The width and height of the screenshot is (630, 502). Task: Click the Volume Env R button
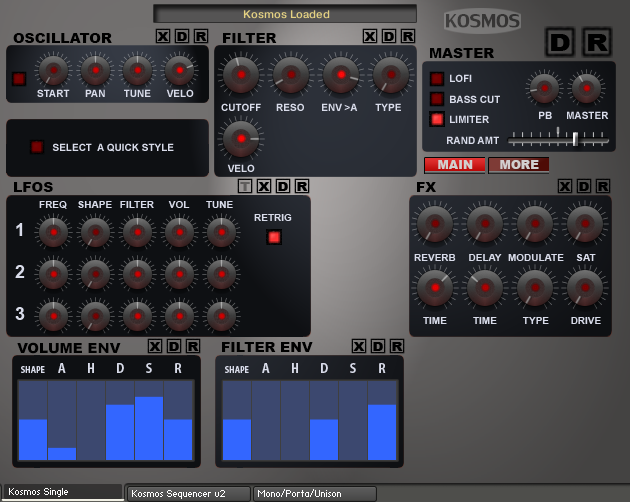[x=193, y=346]
